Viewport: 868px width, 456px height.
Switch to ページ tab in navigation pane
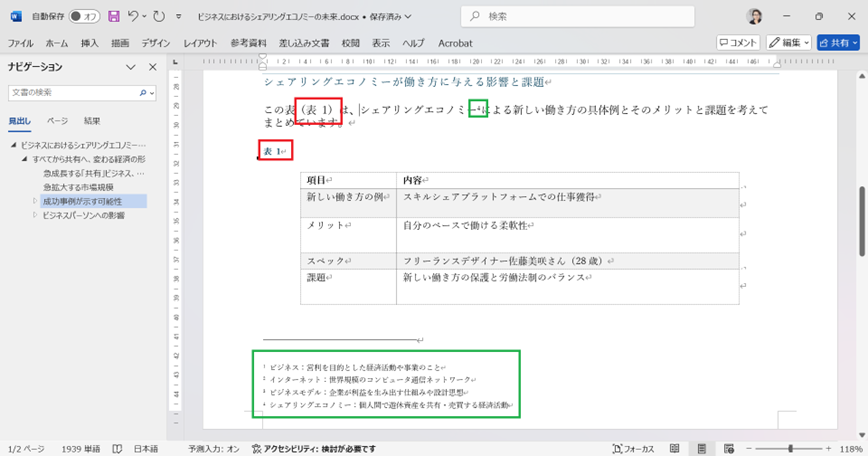[58, 120]
